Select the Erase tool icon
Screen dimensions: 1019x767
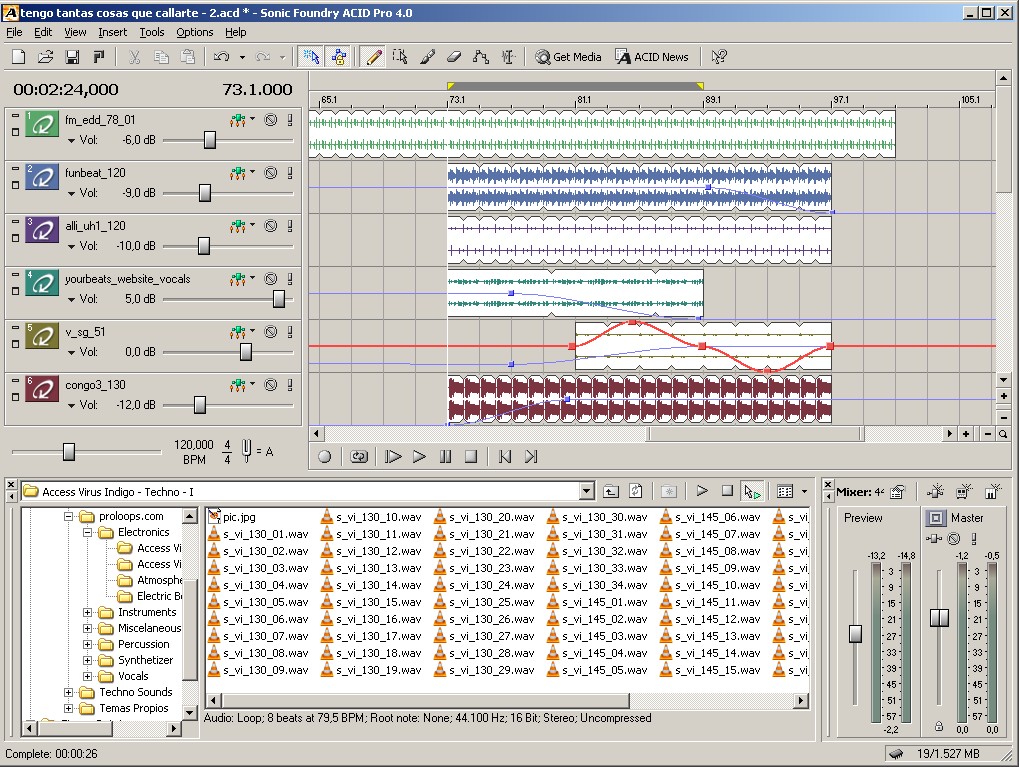click(454, 57)
